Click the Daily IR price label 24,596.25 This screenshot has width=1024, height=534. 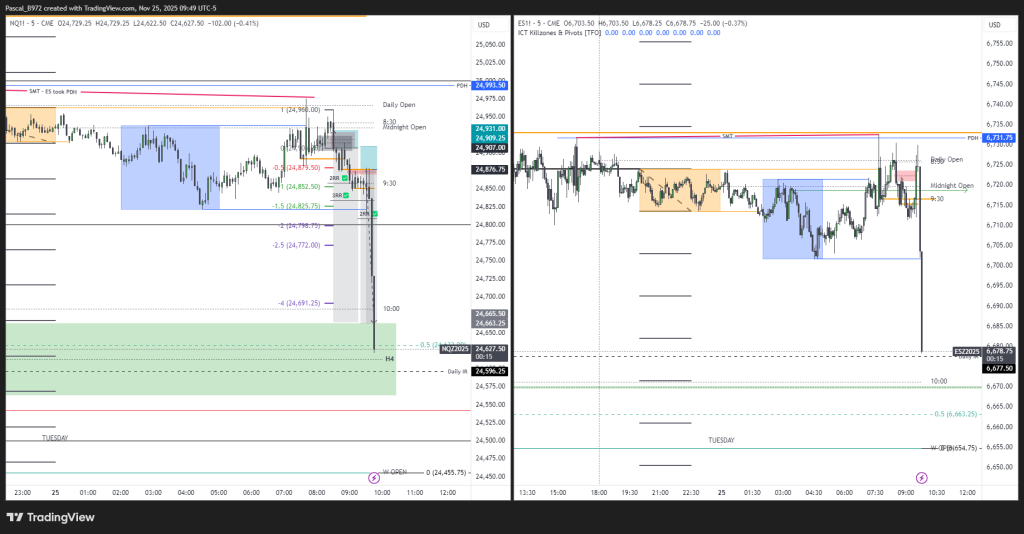pos(489,371)
